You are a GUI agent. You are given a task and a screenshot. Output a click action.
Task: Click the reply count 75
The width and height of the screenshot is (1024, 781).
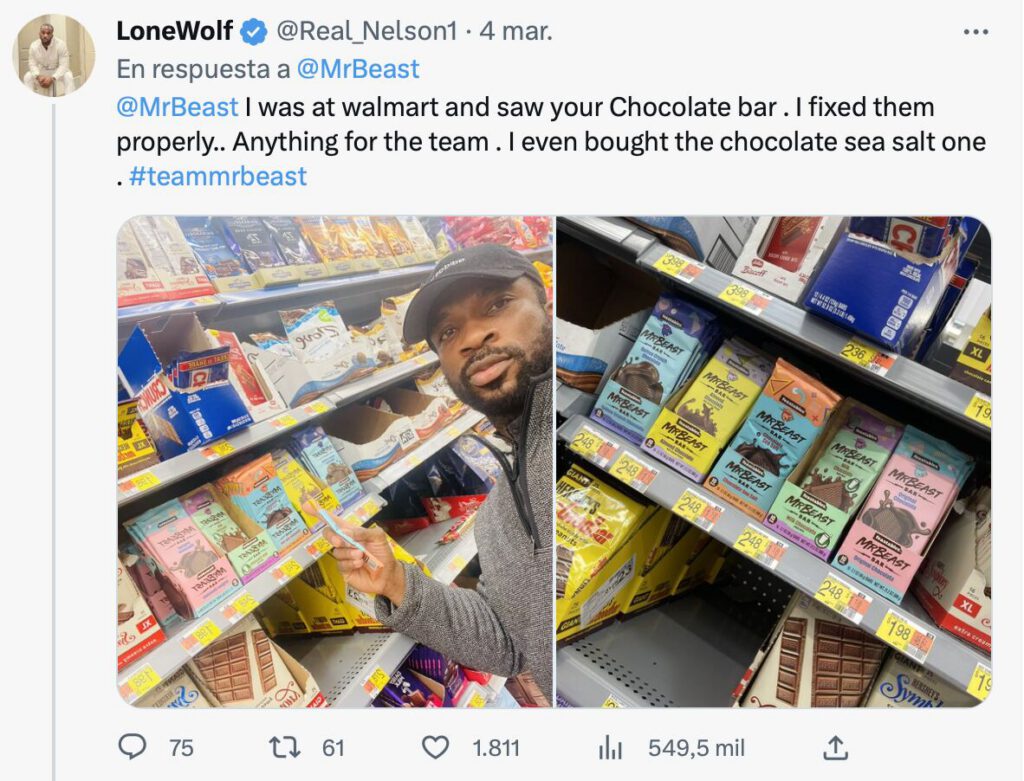tap(181, 747)
